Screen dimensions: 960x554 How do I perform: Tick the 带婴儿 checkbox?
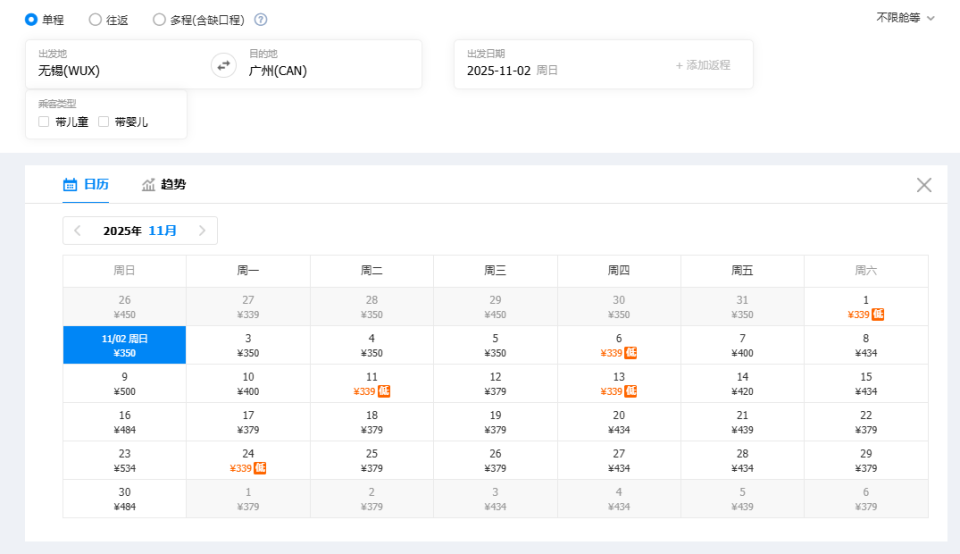click(x=104, y=122)
